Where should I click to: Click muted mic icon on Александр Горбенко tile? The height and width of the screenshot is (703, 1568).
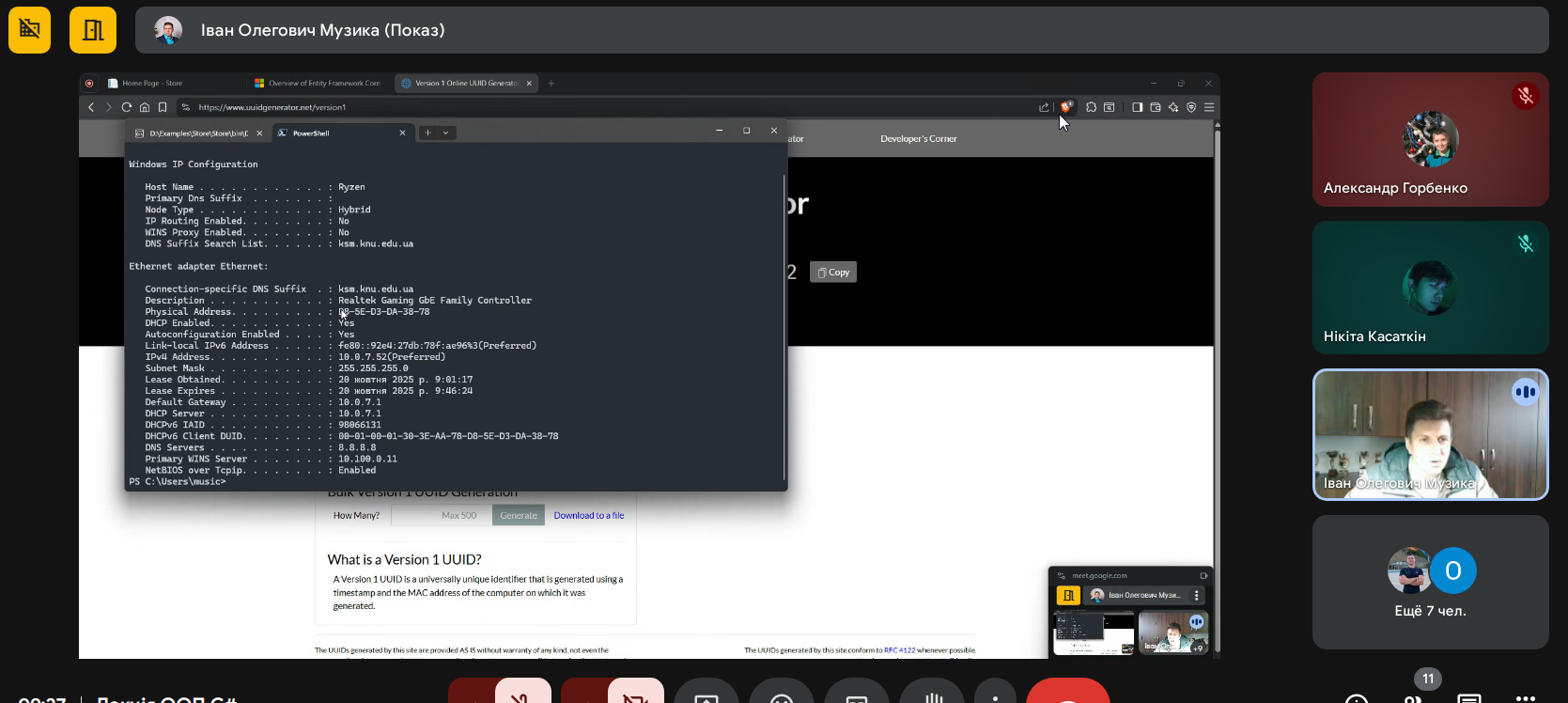(x=1526, y=96)
